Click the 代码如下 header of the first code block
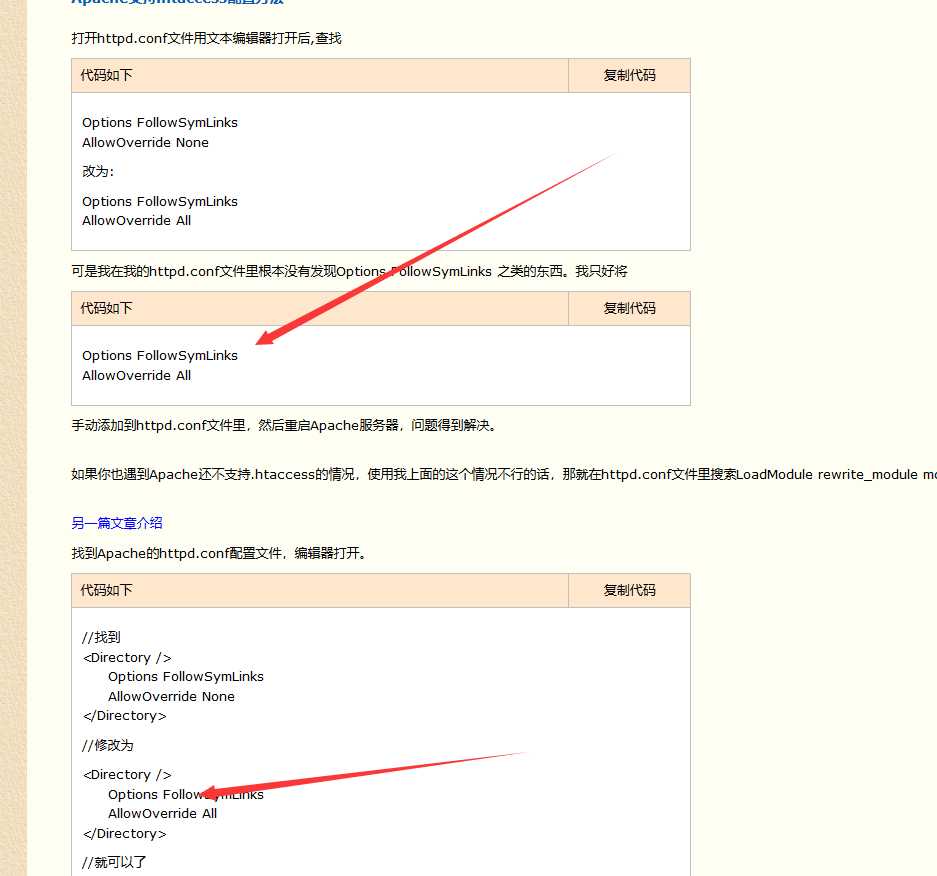Image resolution: width=937 pixels, height=876 pixels. click(x=106, y=74)
